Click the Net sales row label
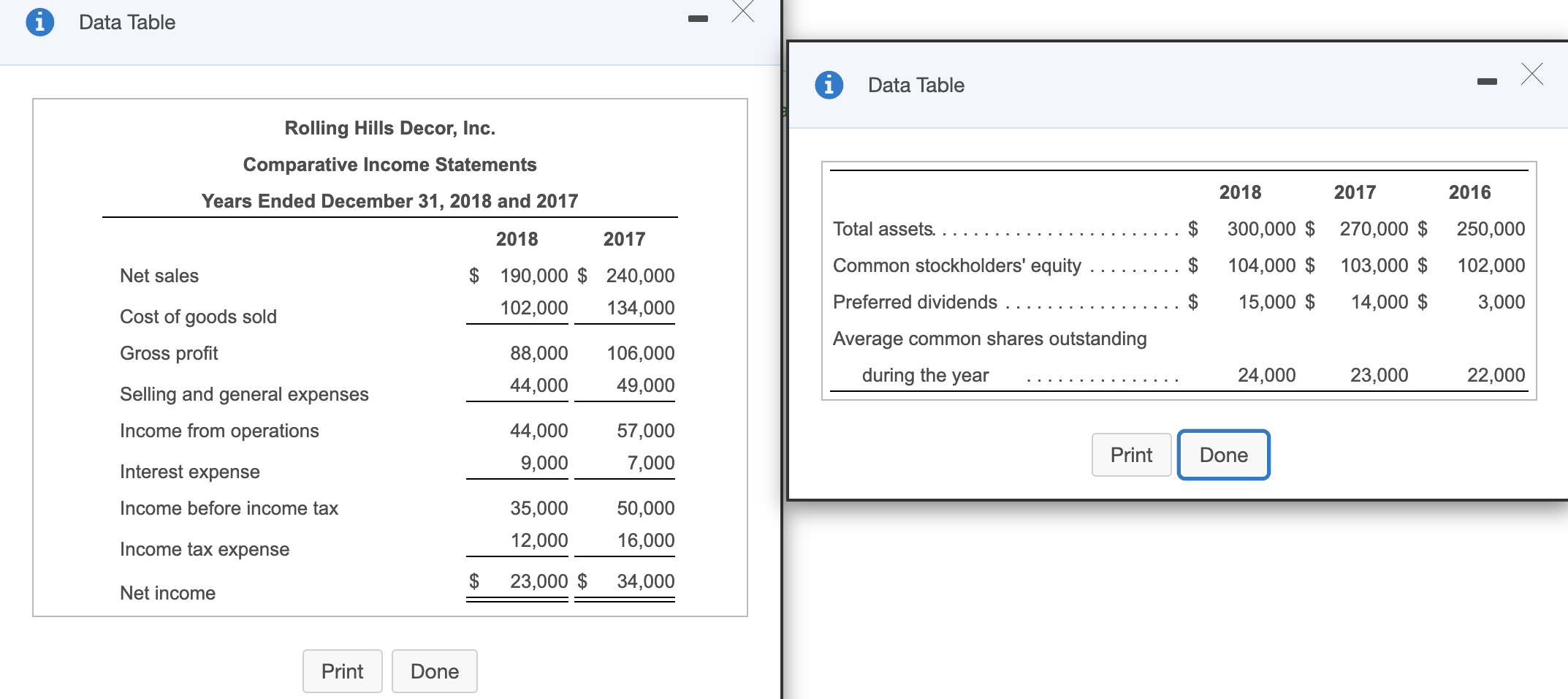The height and width of the screenshot is (699, 1568). [x=159, y=276]
